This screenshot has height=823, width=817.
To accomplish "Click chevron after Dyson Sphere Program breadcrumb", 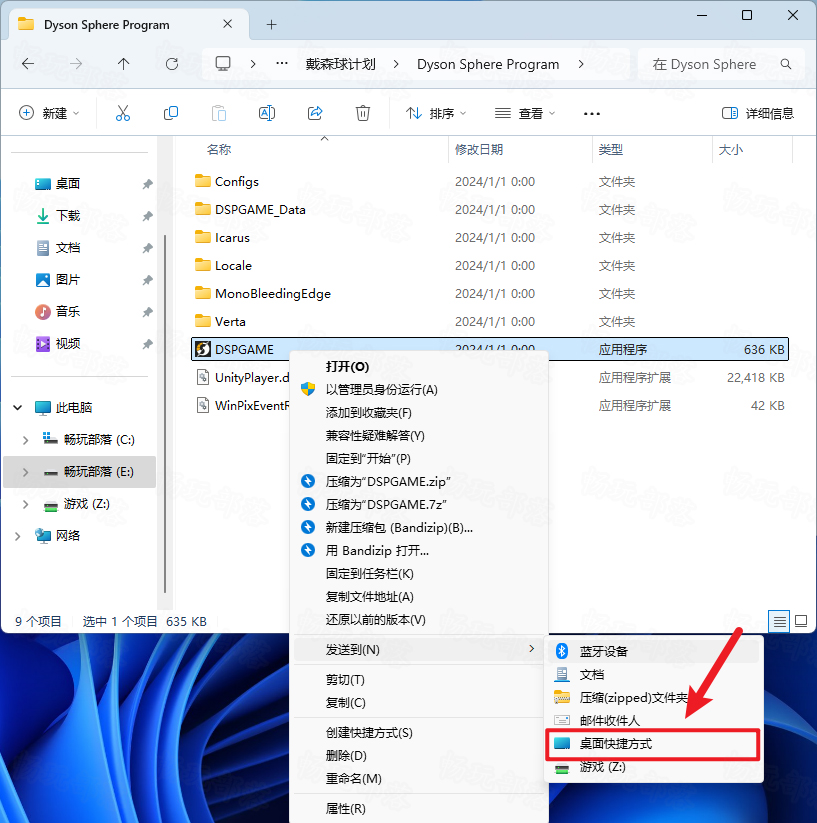I will [x=581, y=64].
